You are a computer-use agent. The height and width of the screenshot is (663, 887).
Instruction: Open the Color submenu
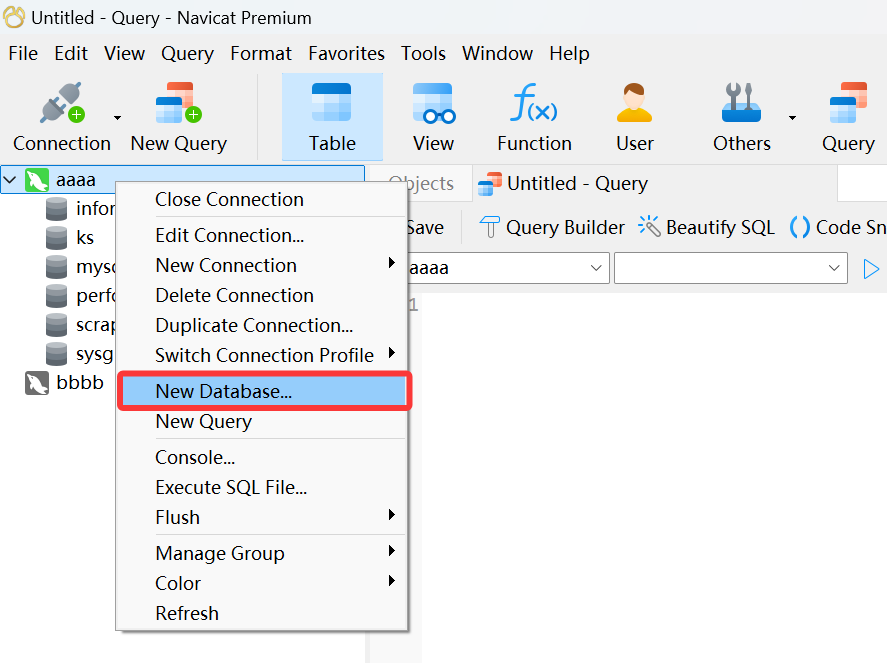tap(262, 583)
